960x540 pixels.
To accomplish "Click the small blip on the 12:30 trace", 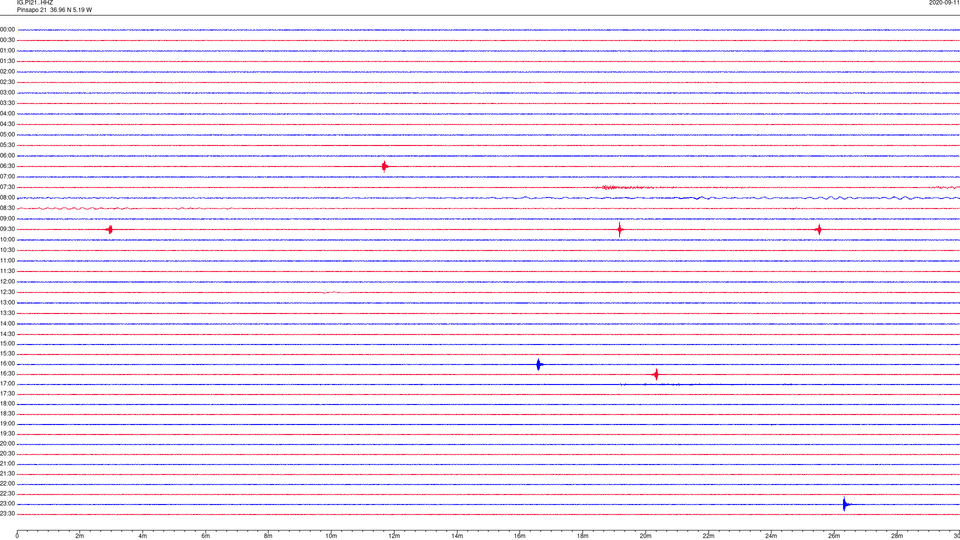I will click(x=331, y=293).
